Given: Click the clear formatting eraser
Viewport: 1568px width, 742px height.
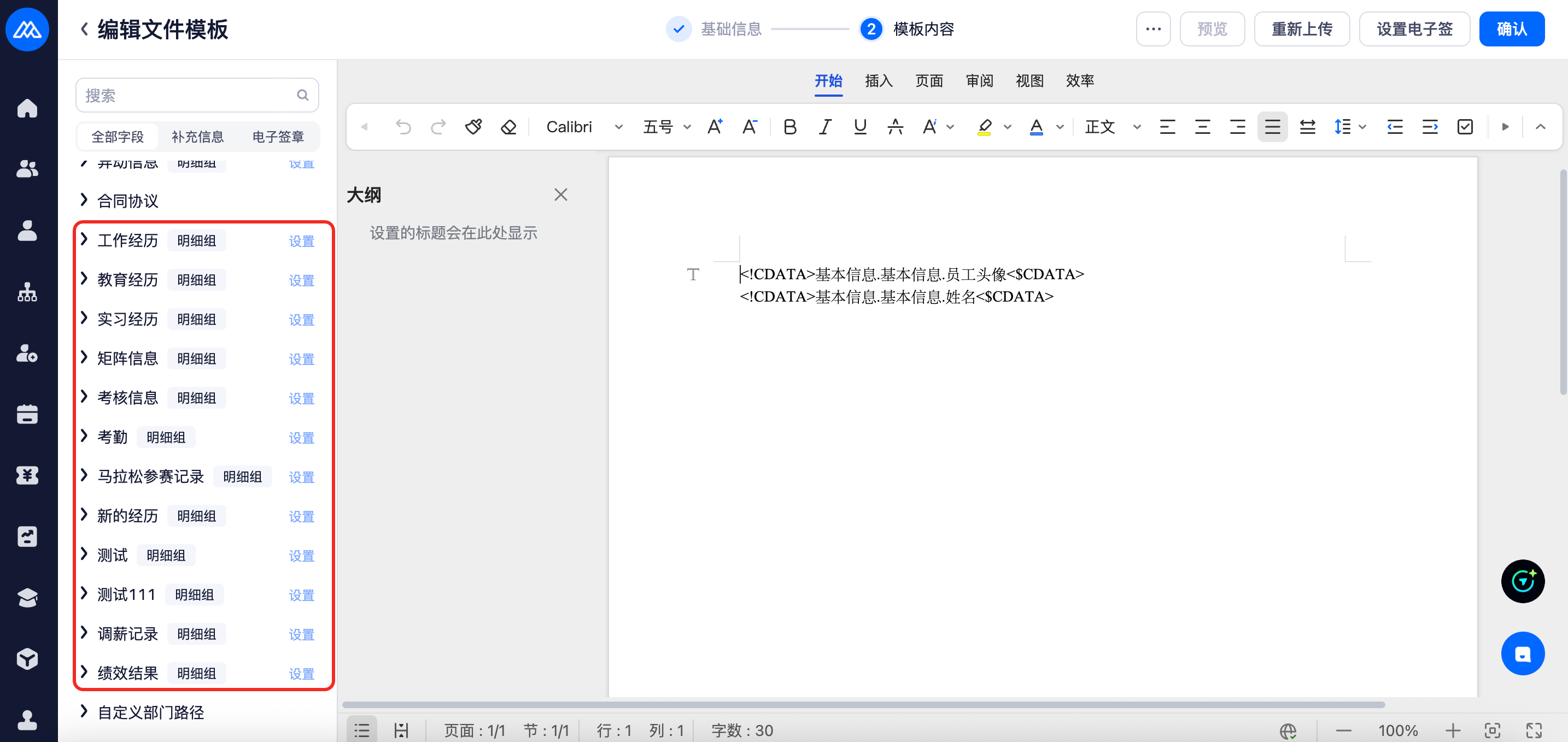Looking at the screenshot, I should click(508, 127).
